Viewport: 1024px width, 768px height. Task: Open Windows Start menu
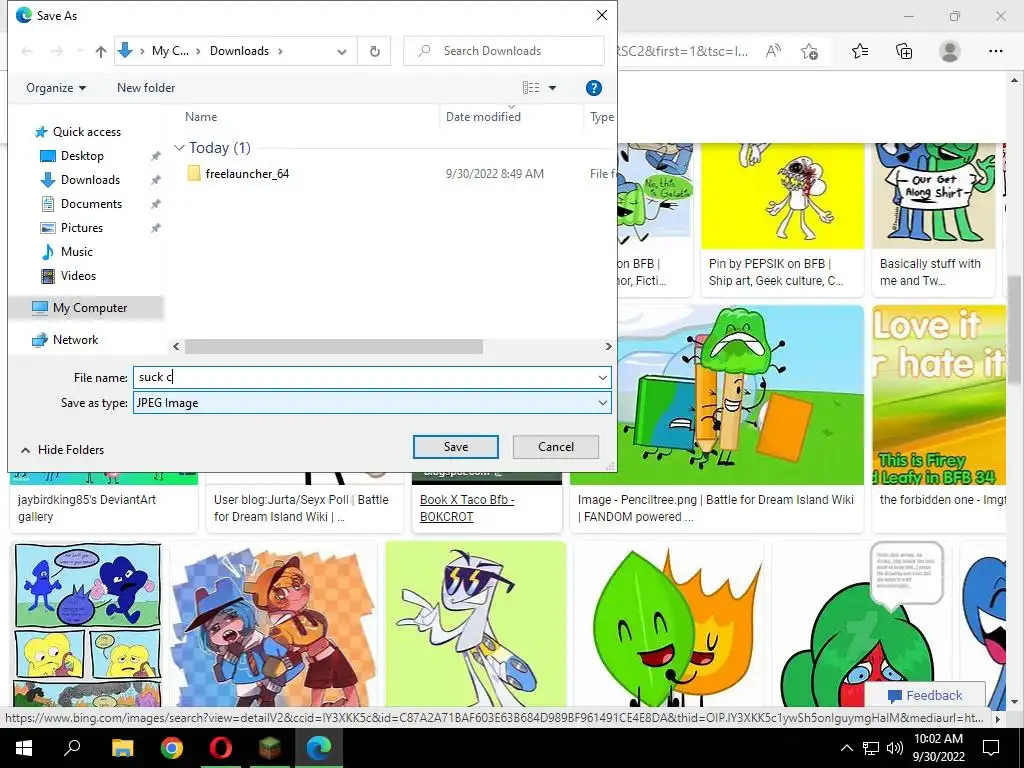(24, 747)
